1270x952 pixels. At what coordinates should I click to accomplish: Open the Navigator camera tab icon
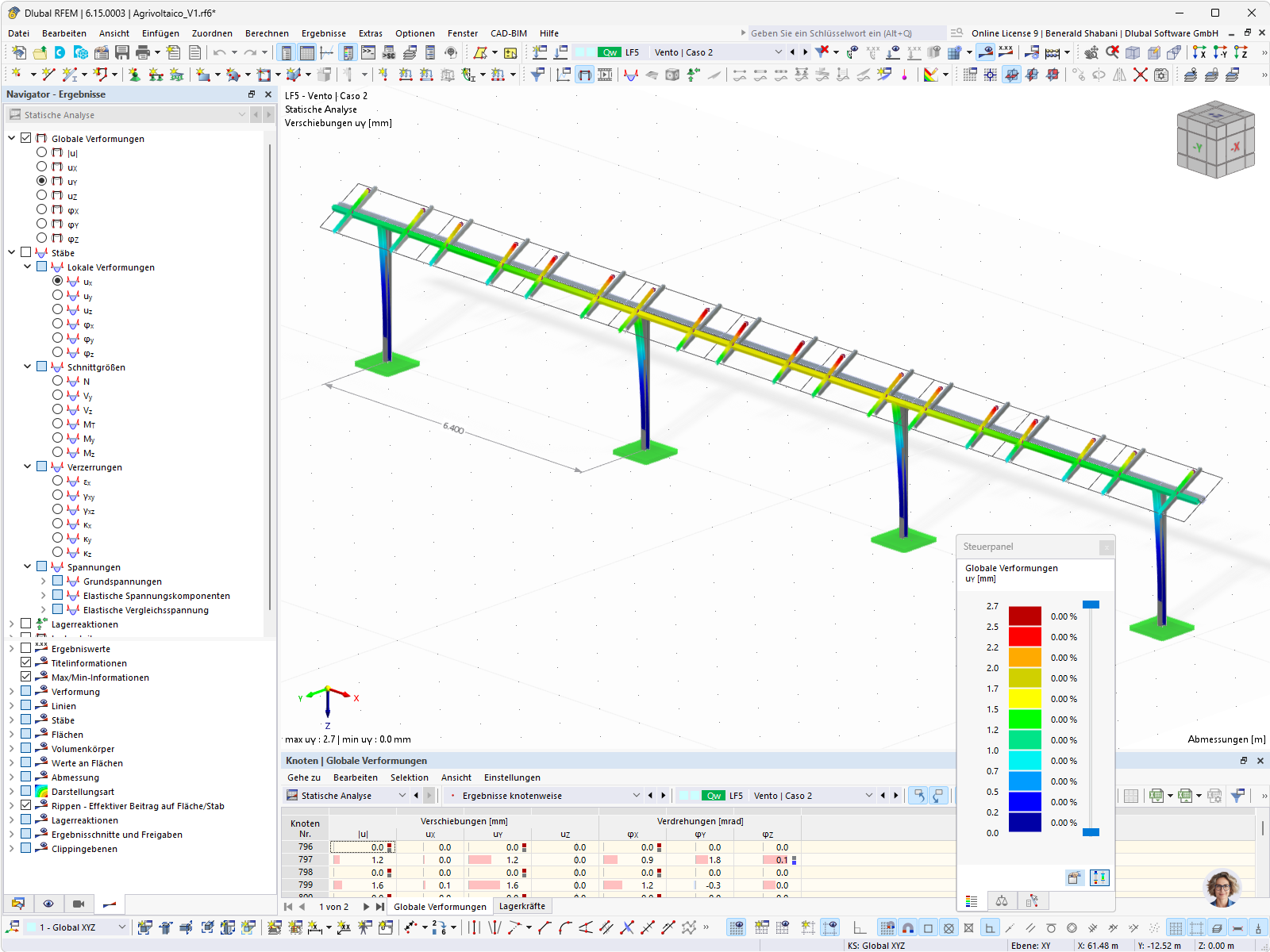click(79, 904)
